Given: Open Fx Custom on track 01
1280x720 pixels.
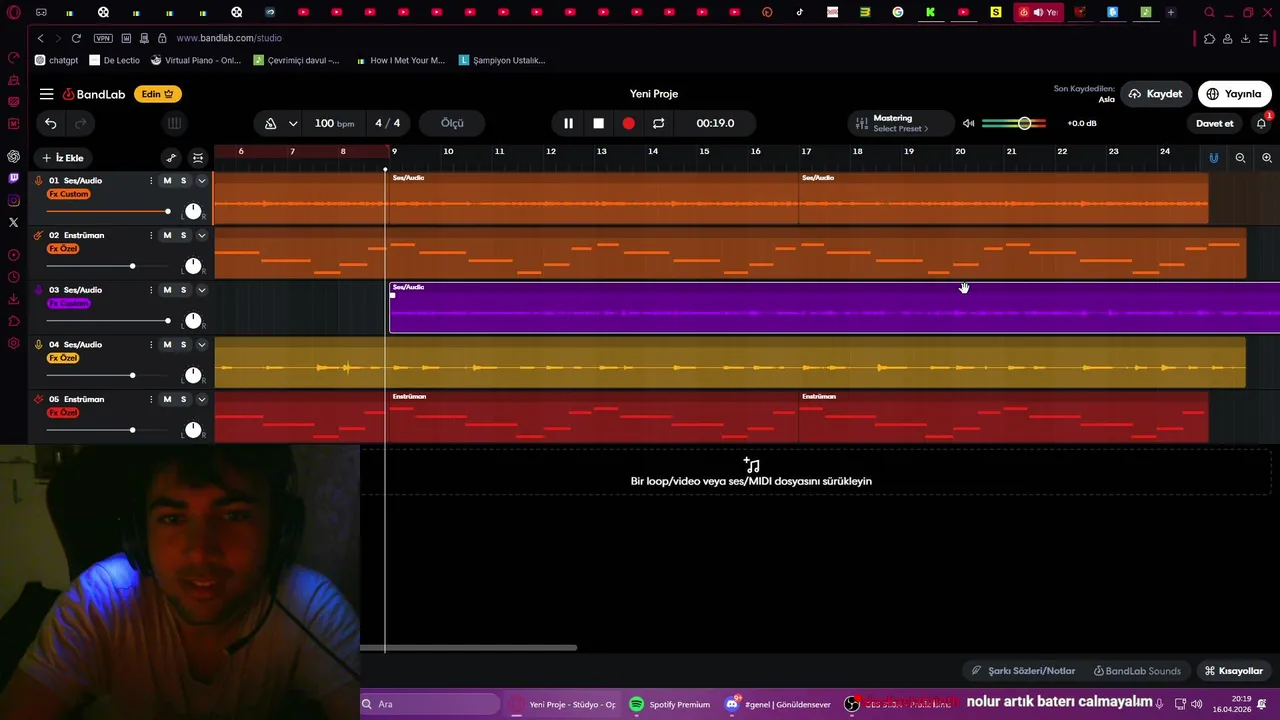Looking at the screenshot, I should tap(69, 194).
